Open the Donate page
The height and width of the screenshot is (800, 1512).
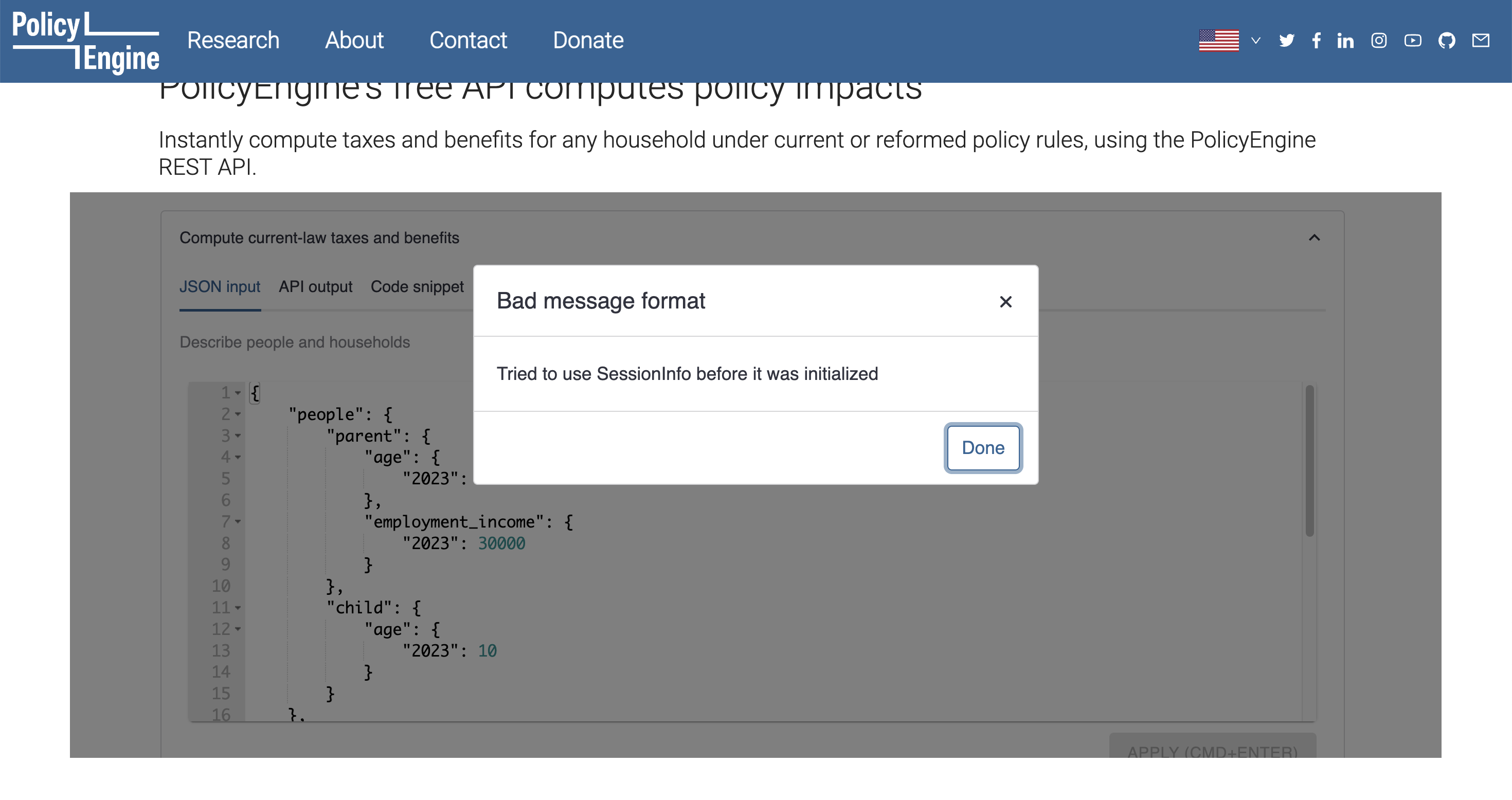click(x=587, y=41)
